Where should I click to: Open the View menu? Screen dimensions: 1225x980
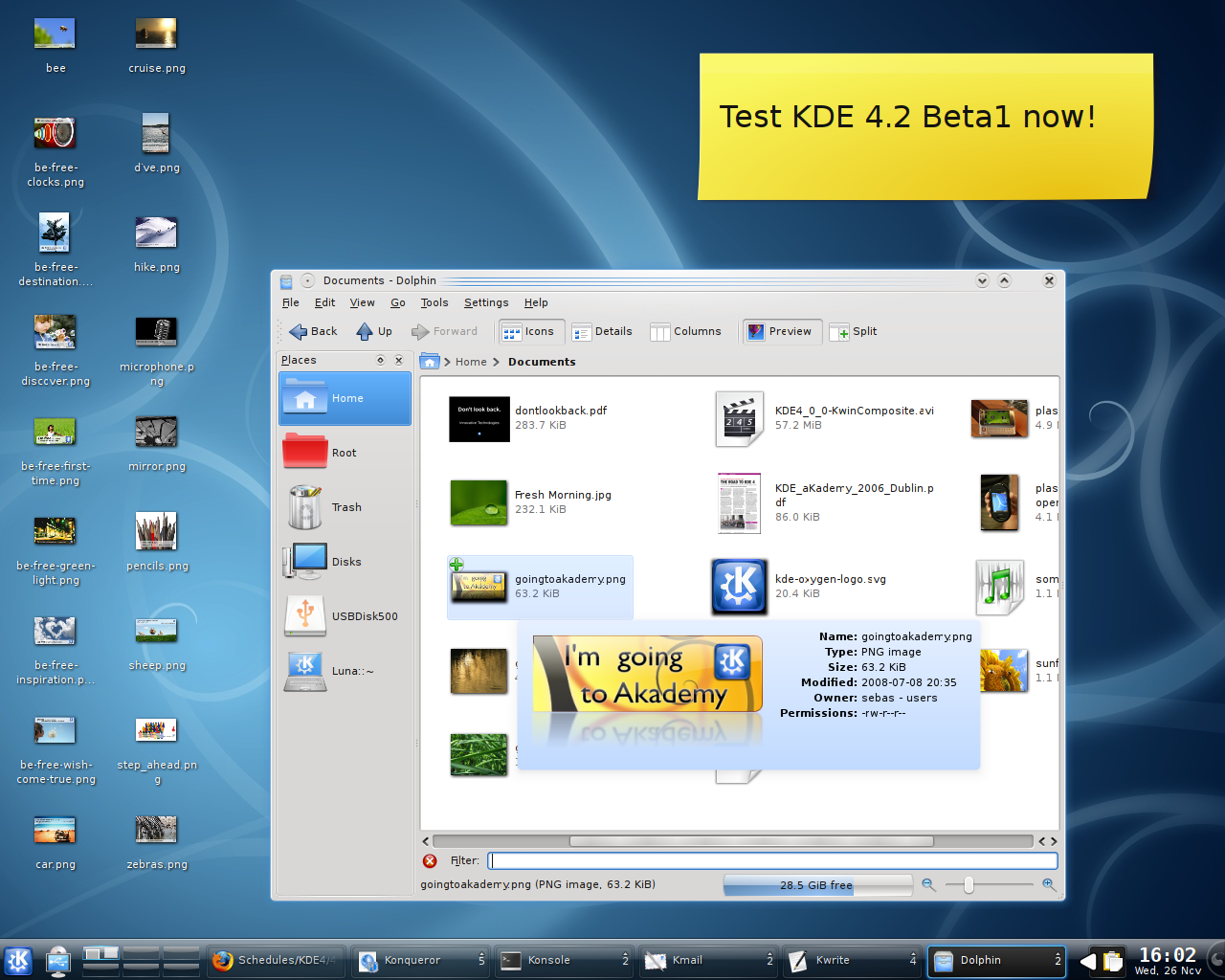[362, 302]
